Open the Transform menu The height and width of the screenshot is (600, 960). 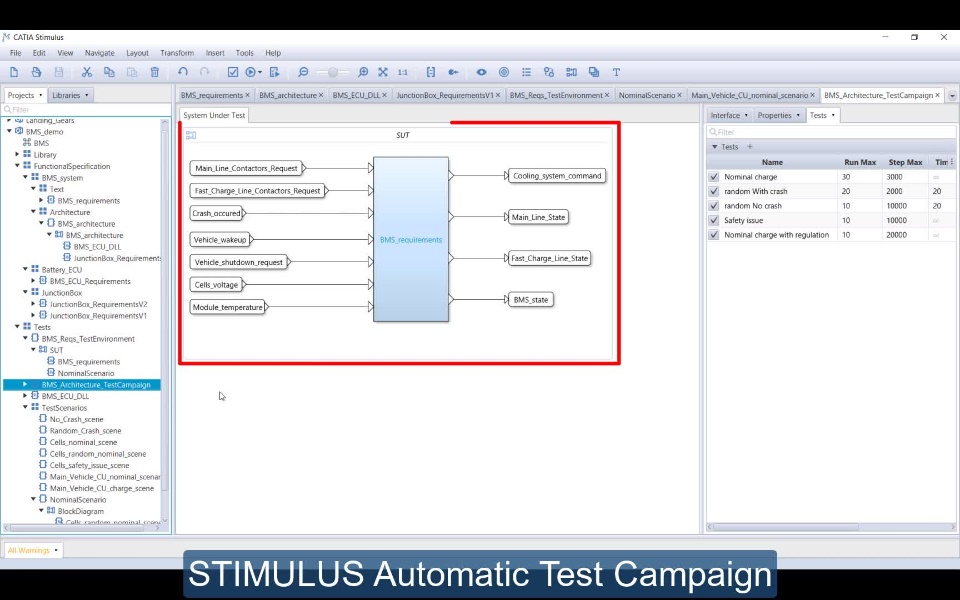[x=177, y=53]
